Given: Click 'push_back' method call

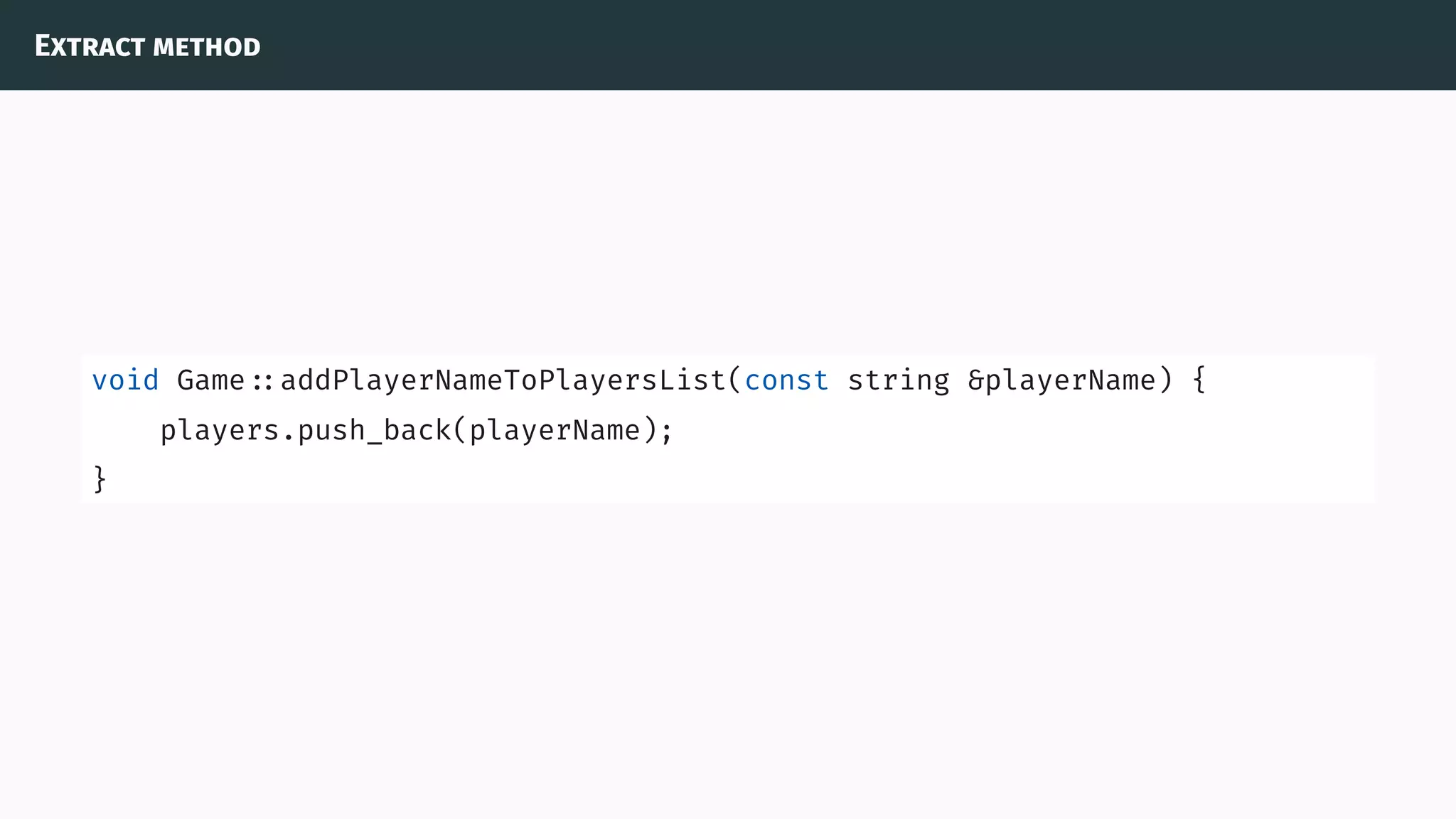Looking at the screenshot, I should pyautogui.click(x=373, y=431).
